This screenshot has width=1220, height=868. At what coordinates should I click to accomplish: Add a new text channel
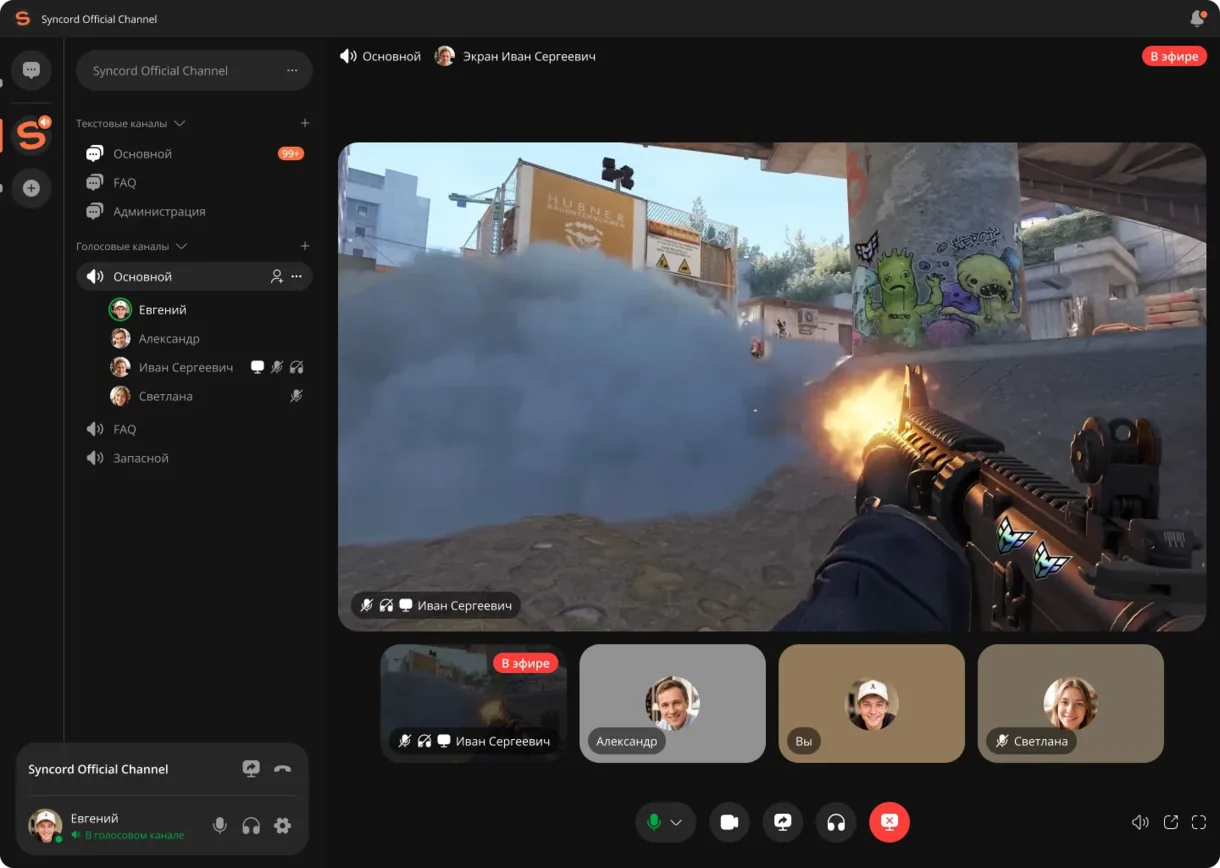[x=305, y=123]
